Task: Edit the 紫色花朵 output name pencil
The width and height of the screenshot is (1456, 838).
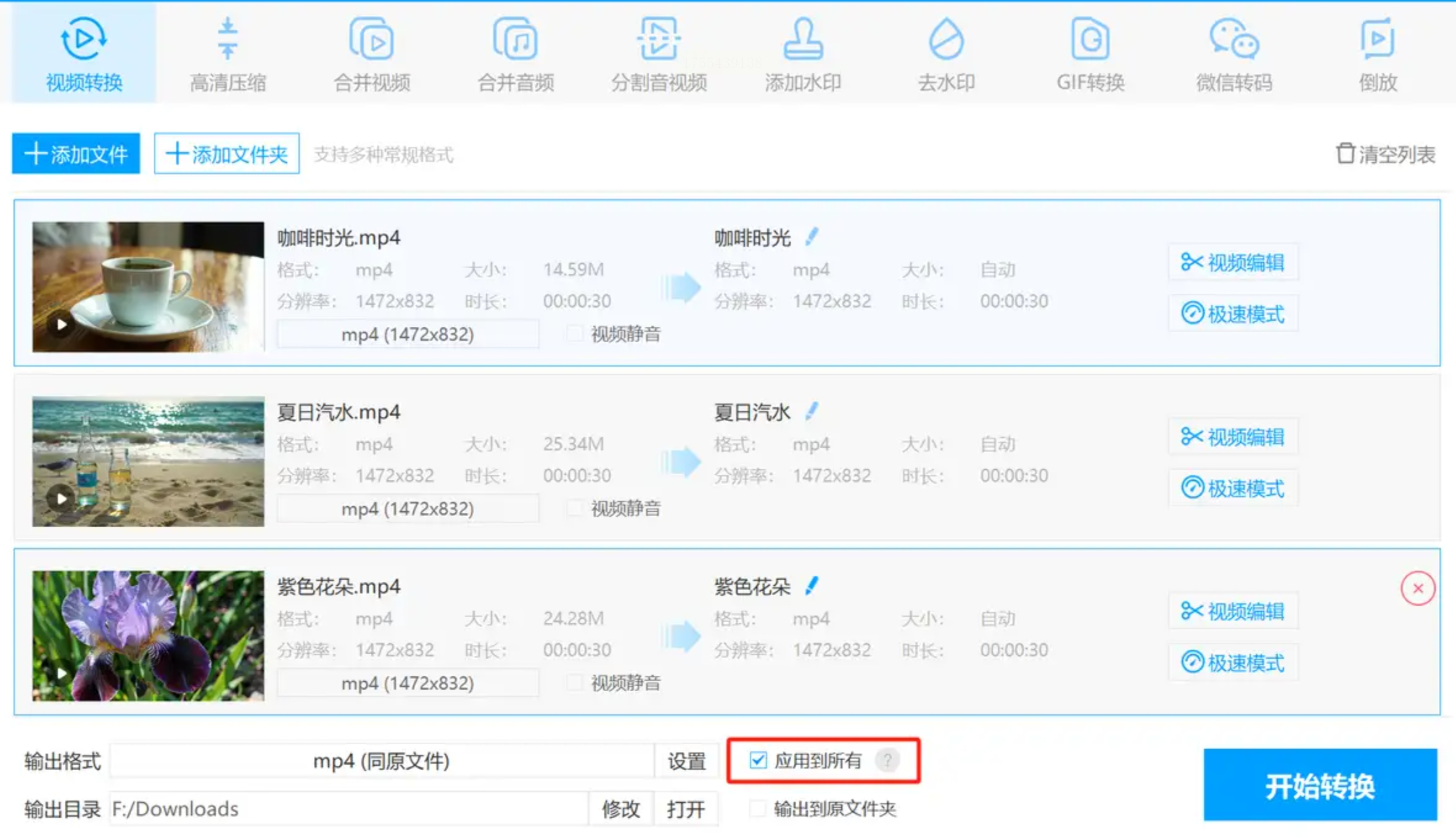Action: [812, 586]
